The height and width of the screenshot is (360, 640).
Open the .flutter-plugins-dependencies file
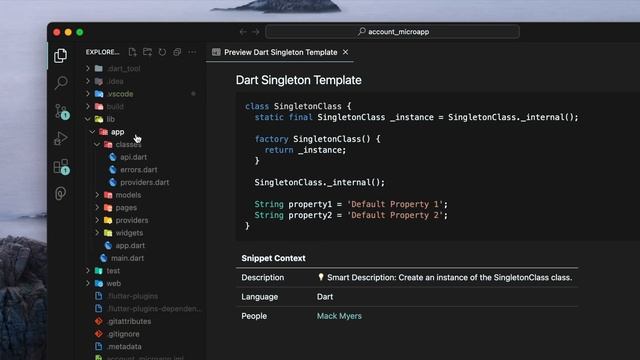[154, 309]
